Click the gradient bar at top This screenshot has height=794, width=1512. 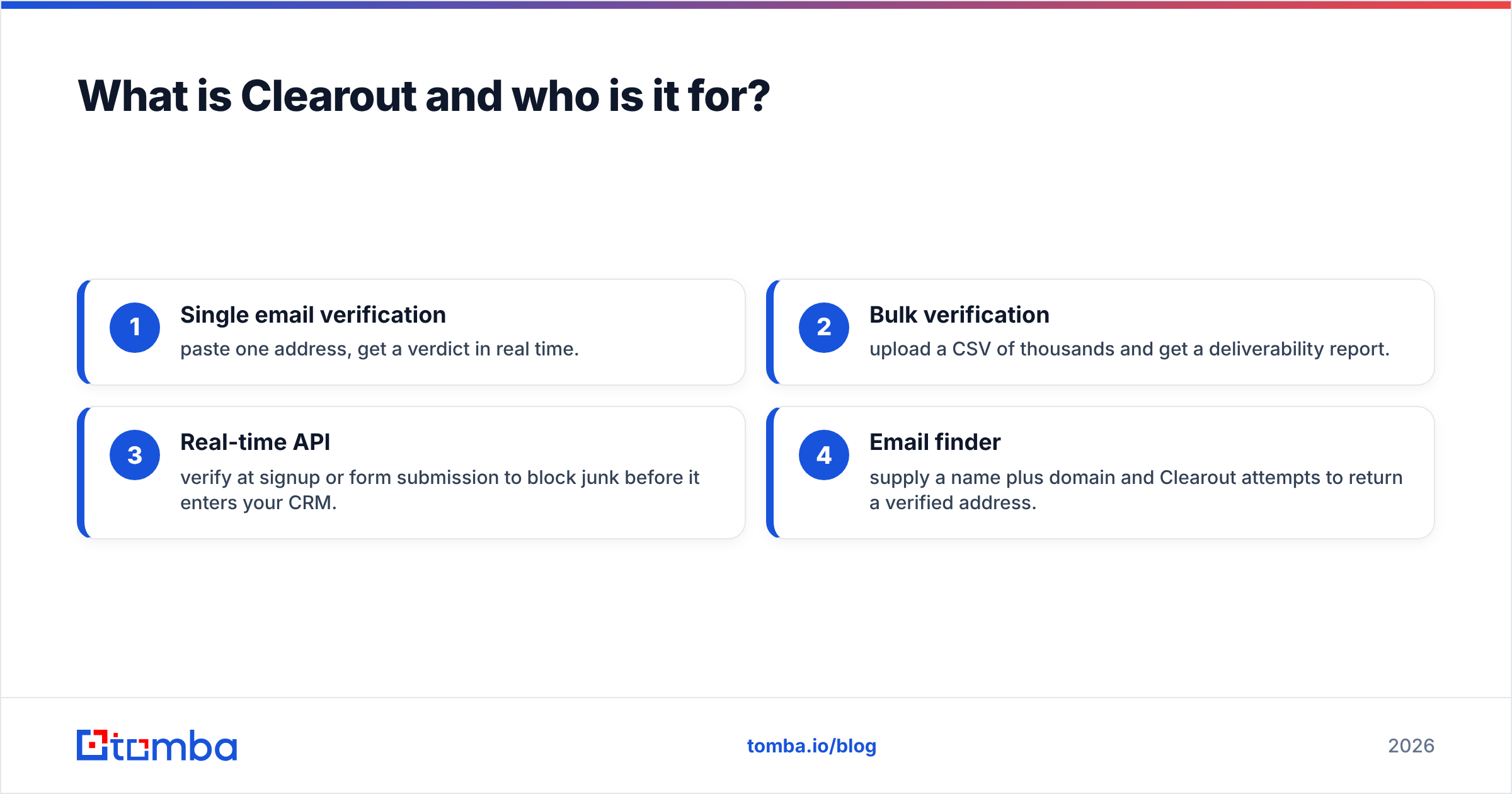click(x=756, y=4)
